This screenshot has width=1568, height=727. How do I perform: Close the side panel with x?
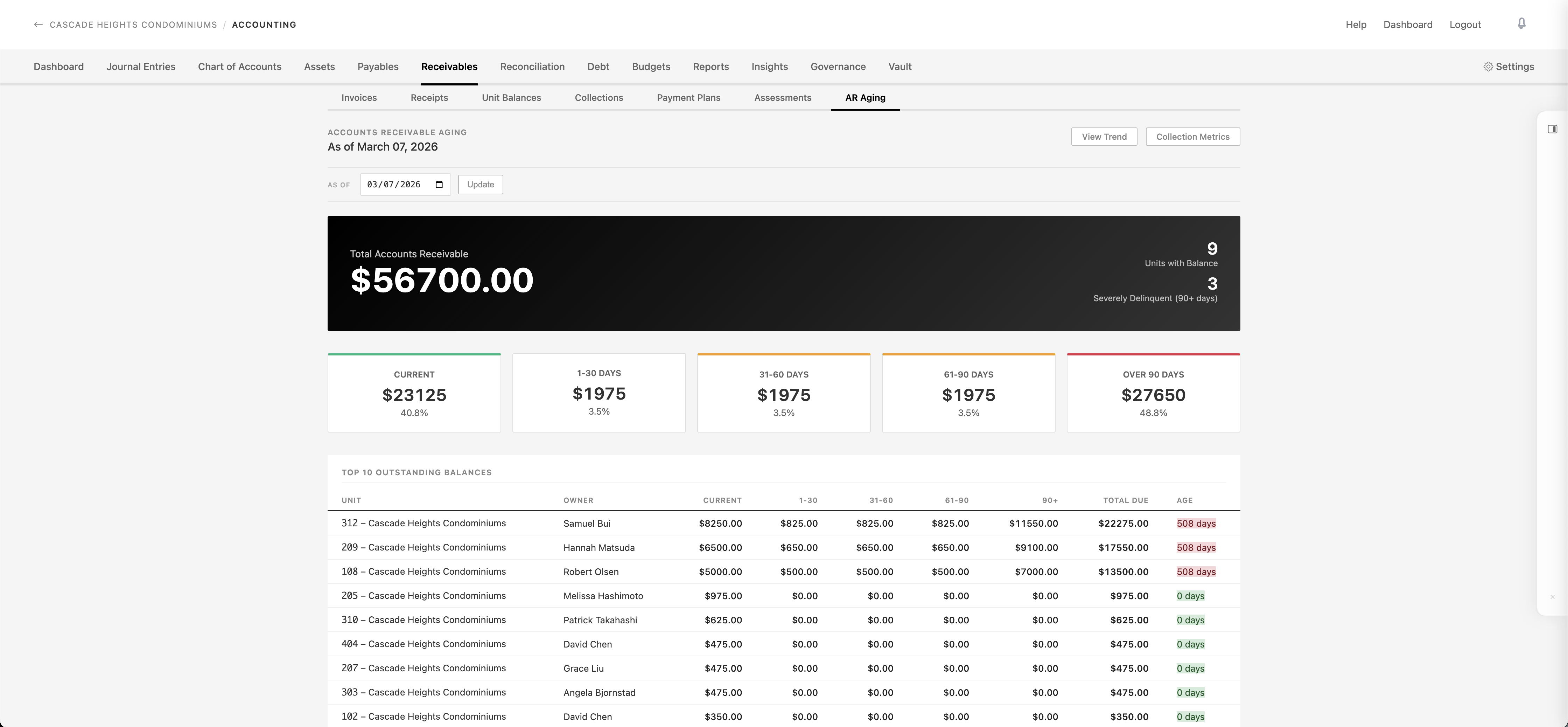click(1552, 597)
